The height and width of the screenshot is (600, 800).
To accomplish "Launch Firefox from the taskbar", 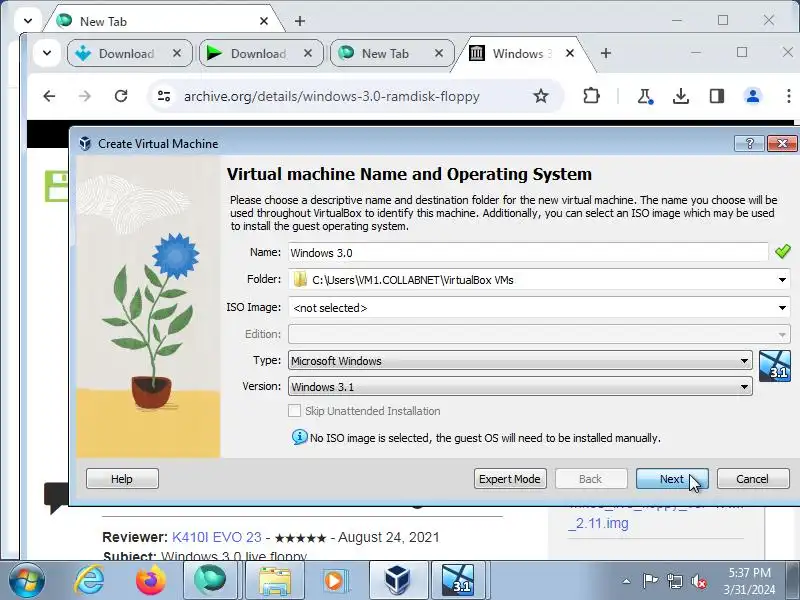I will pos(151,581).
